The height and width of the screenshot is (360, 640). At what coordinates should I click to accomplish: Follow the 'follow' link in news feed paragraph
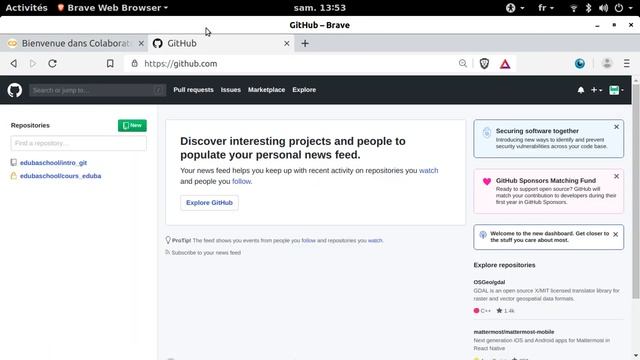(241, 181)
